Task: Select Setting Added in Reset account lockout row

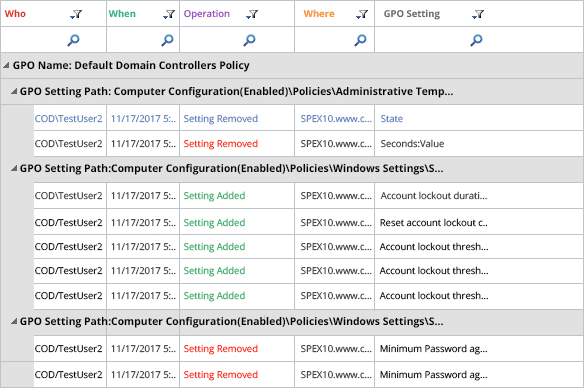Action: pyautogui.click(x=214, y=223)
